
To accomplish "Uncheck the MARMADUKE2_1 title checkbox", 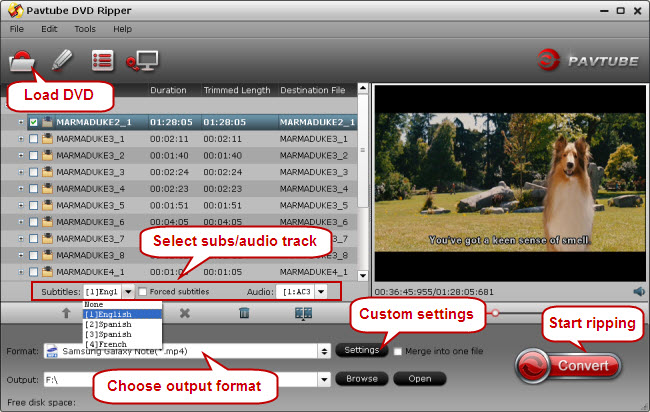I will tap(34, 122).
